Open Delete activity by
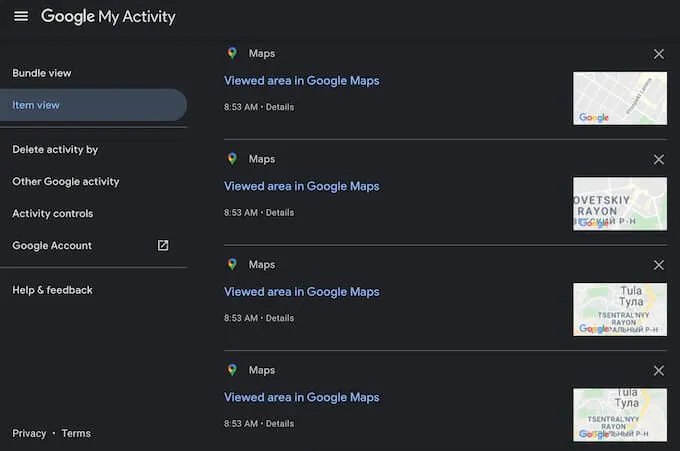Image resolution: width=680 pixels, height=451 pixels. 55,150
